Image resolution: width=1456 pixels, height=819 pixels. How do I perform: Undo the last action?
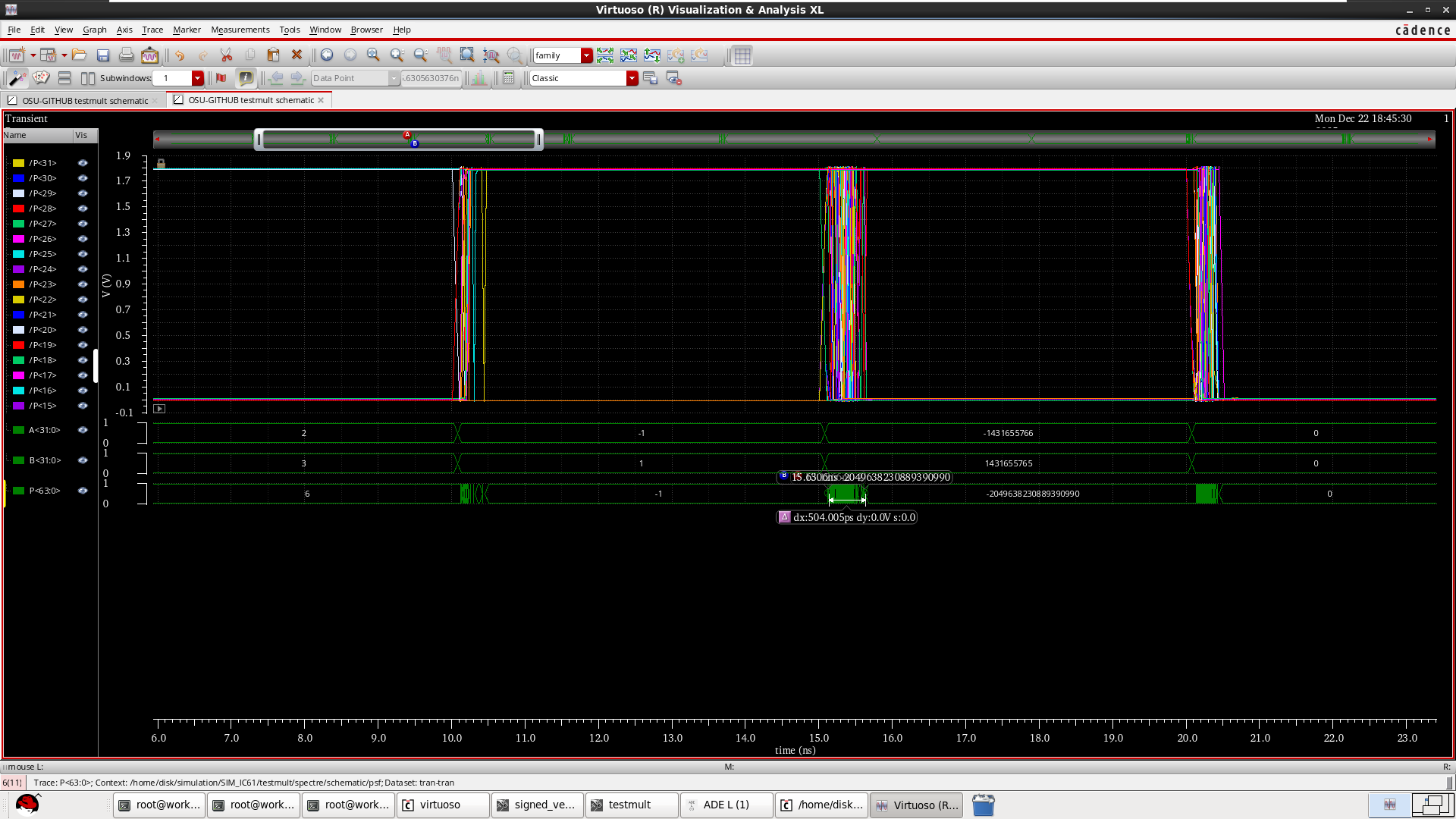(180, 55)
